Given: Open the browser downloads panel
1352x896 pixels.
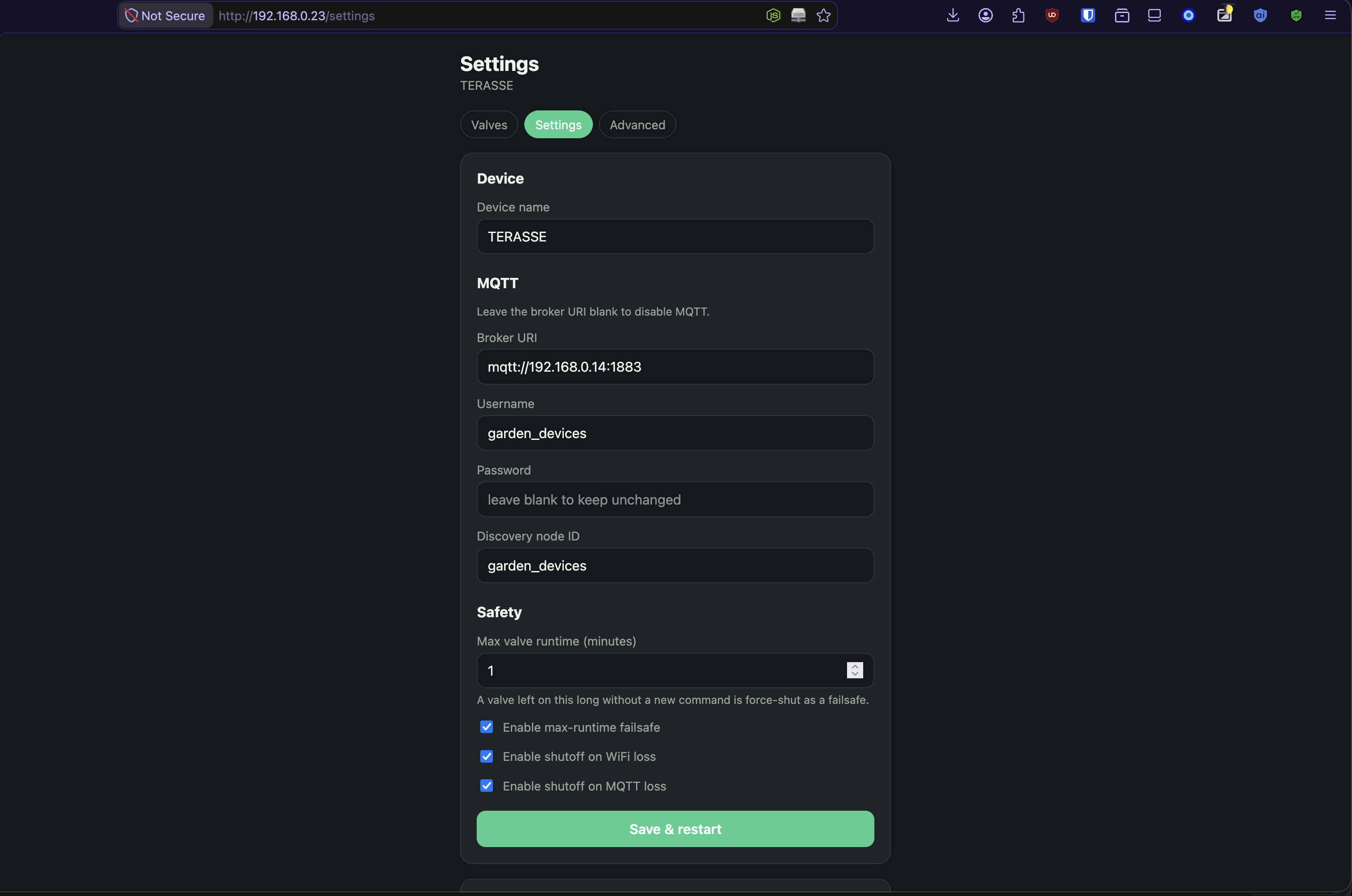Looking at the screenshot, I should pyautogui.click(x=953, y=15).
